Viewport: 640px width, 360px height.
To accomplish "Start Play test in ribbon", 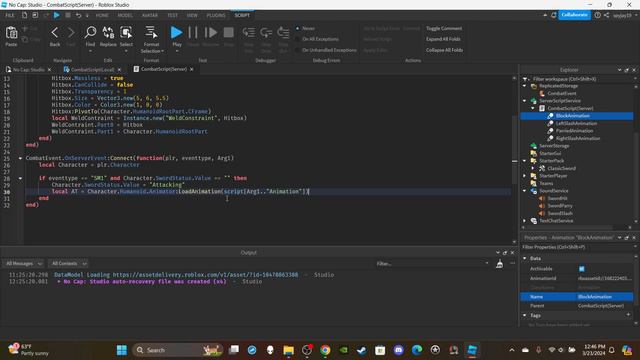I will 176,33.
